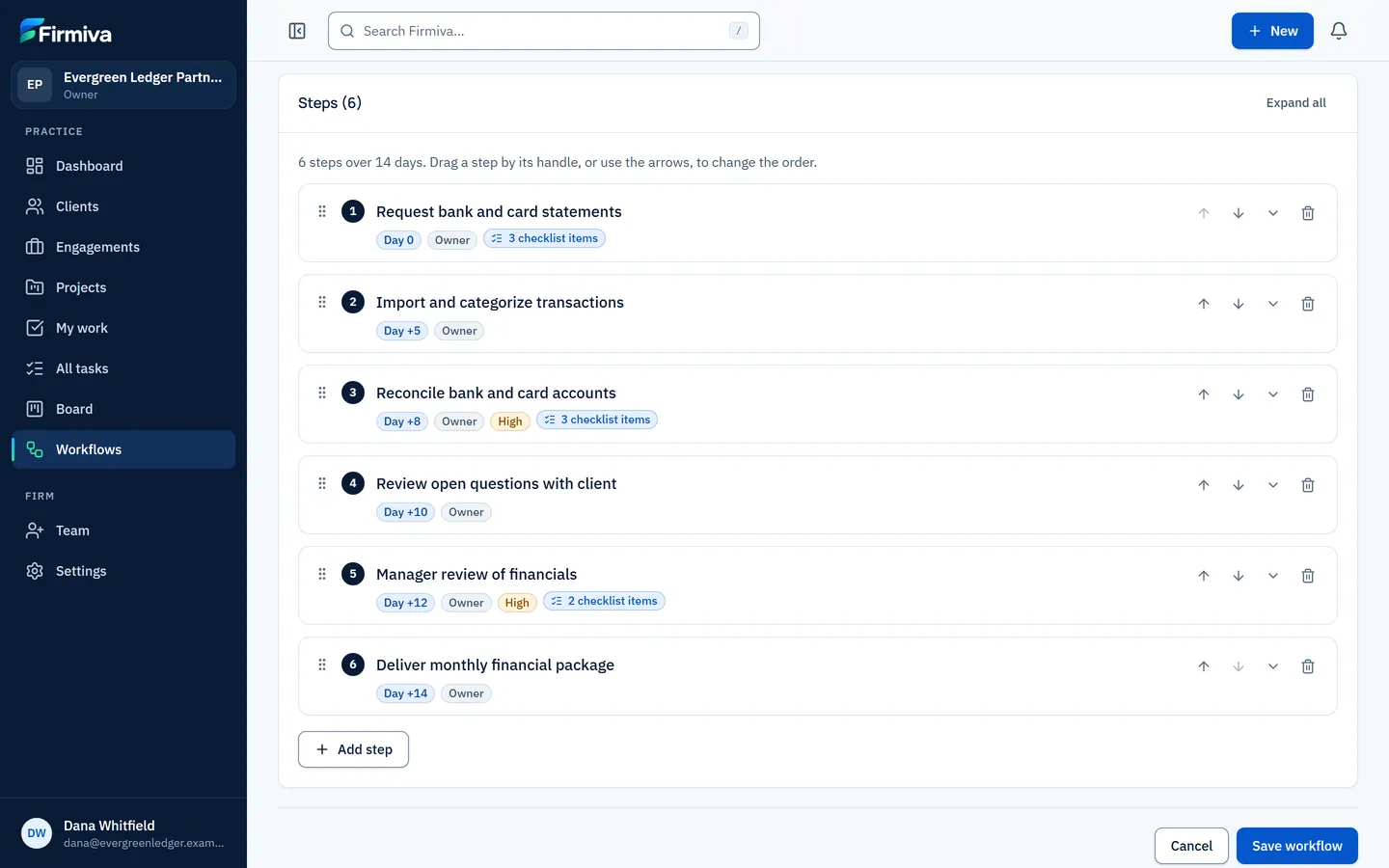Image resolution: width=1389 pixels, height=868 pixels.
Task: Open Dana Whitfield's account menu
Action: pos(123,833)
